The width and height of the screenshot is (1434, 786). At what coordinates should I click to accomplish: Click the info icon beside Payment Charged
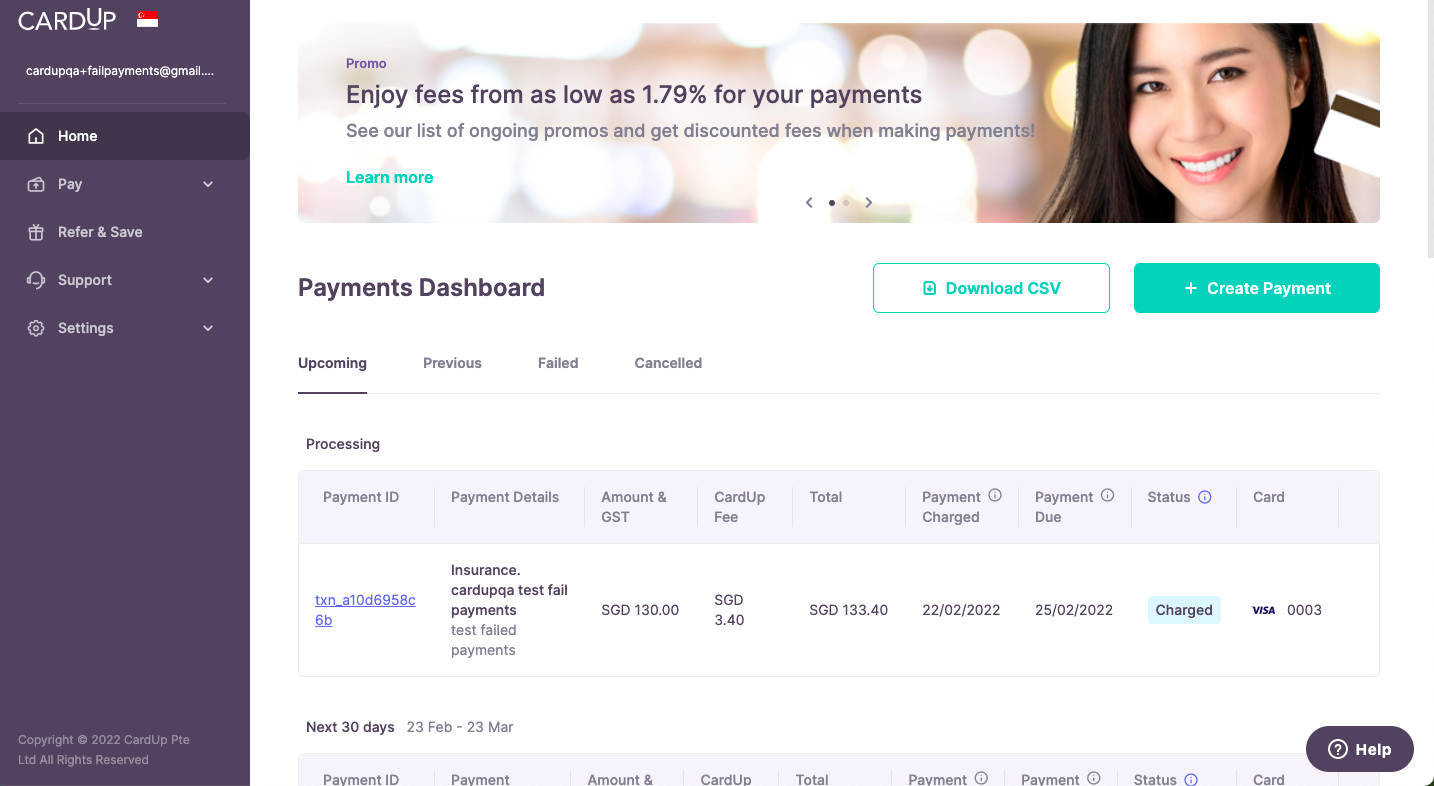click(x=995, y=495)
